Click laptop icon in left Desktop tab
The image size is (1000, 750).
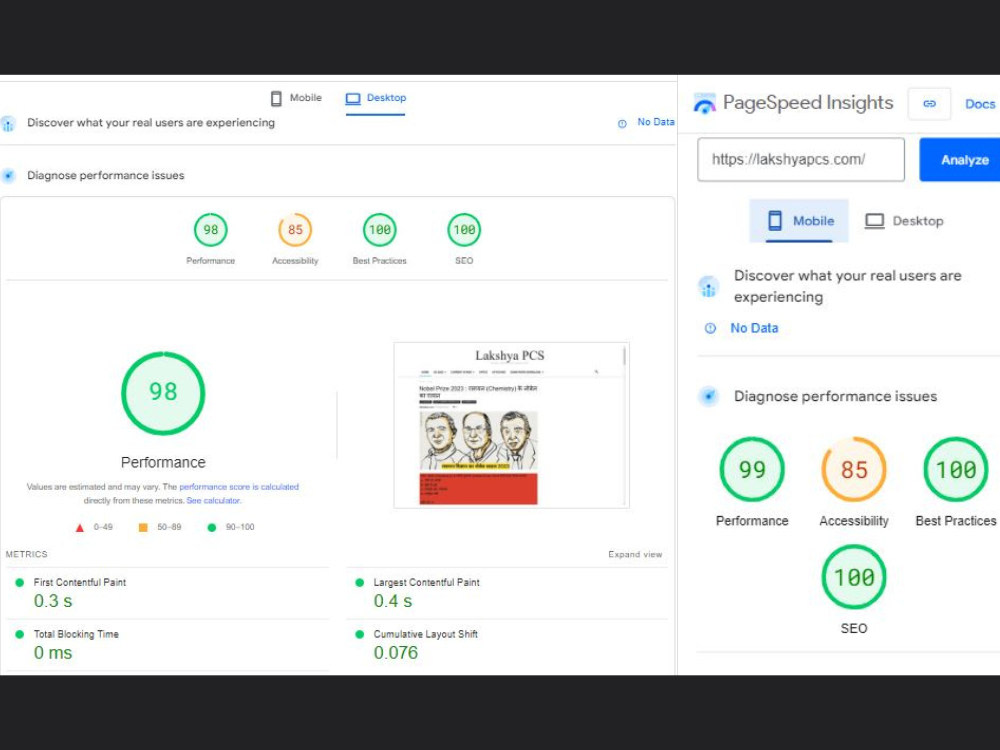(353, 98)
